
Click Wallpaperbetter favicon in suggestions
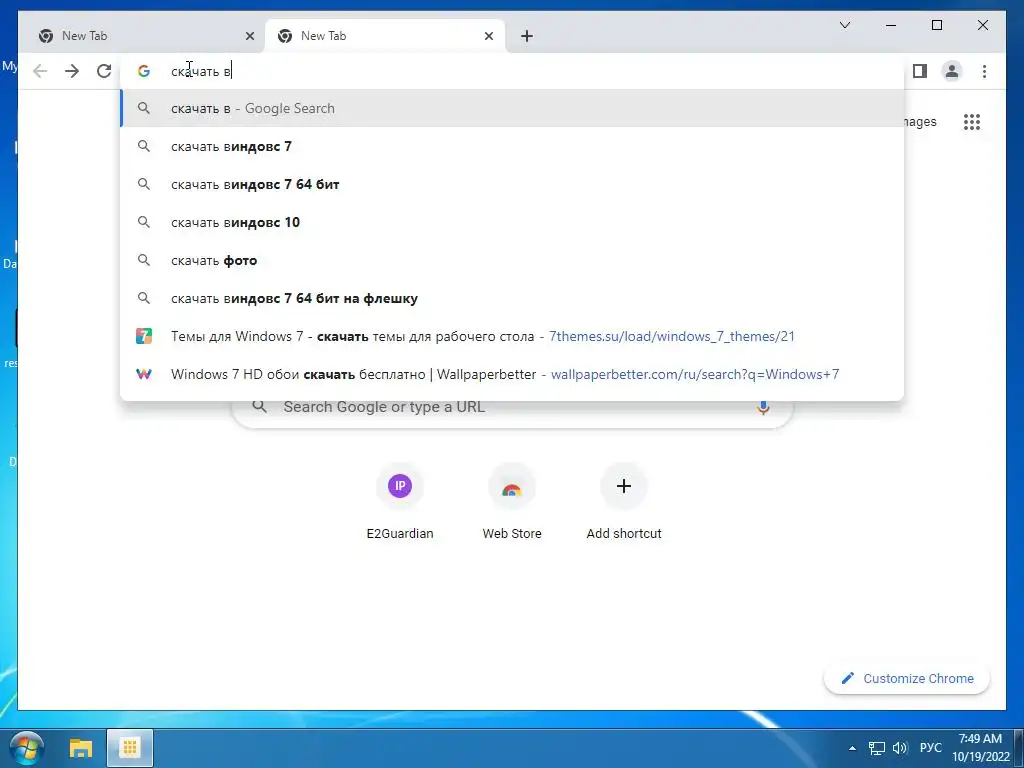pos(144,374)
